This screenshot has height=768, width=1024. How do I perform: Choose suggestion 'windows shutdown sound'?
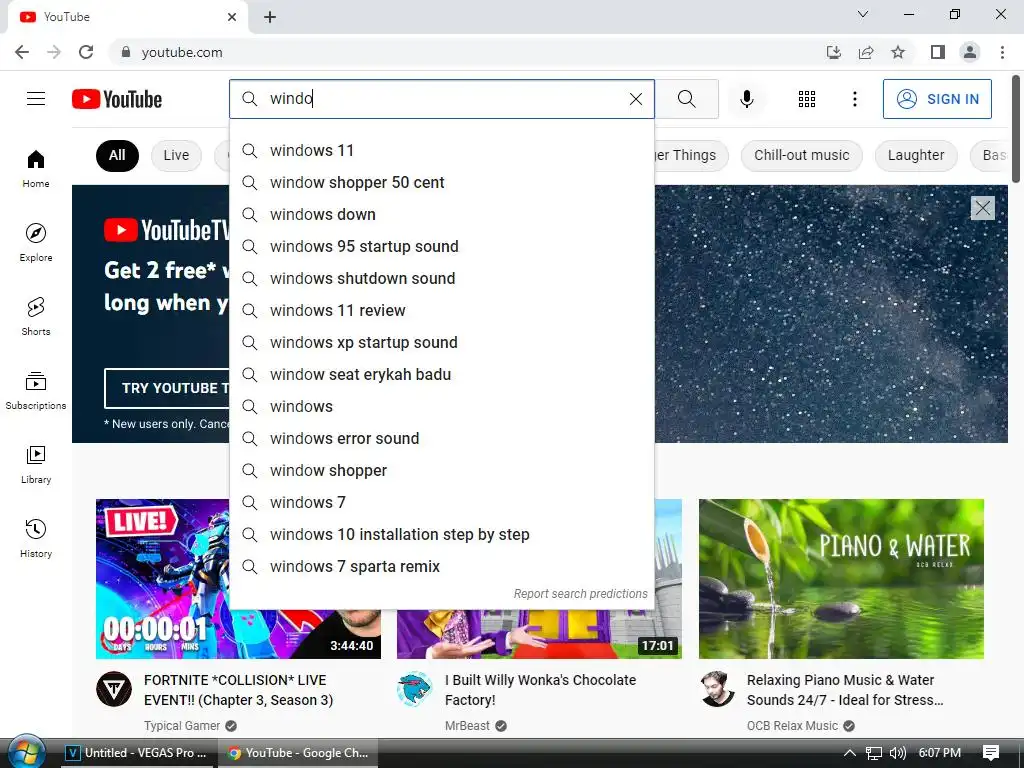441,278
